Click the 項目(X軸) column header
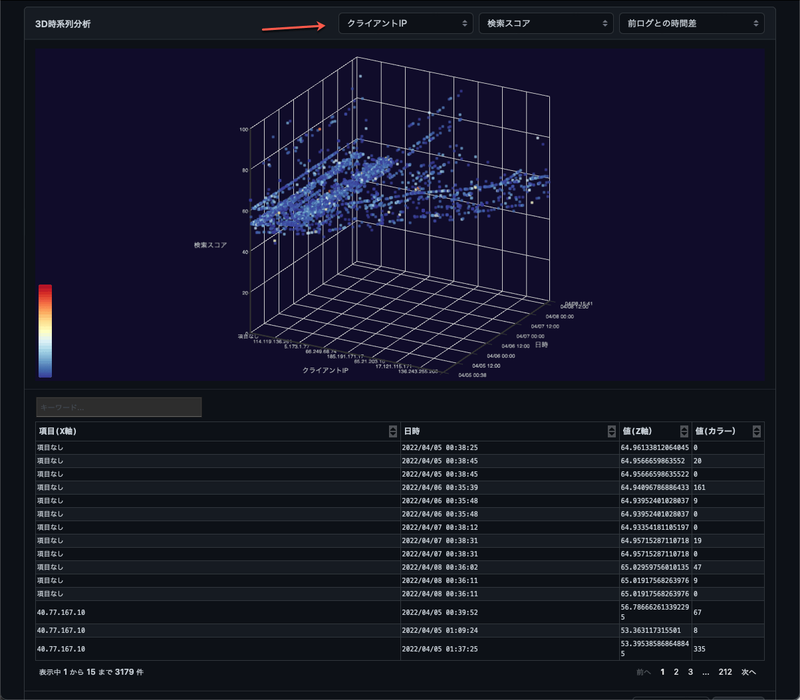 click(58, 431)
